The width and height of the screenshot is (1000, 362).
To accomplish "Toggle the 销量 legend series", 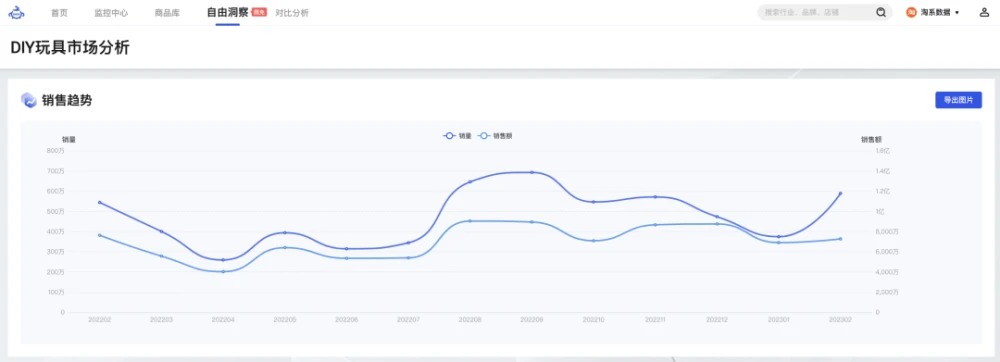I will coord(457,136).
